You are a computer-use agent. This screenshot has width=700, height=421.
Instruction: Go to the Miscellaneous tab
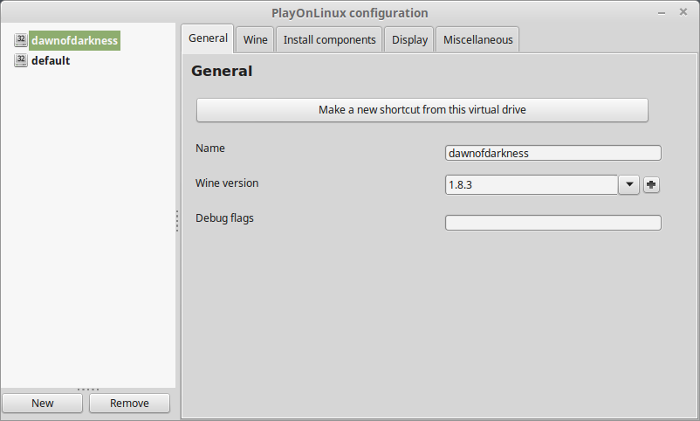pyautogui.click(x=478, y=40)
